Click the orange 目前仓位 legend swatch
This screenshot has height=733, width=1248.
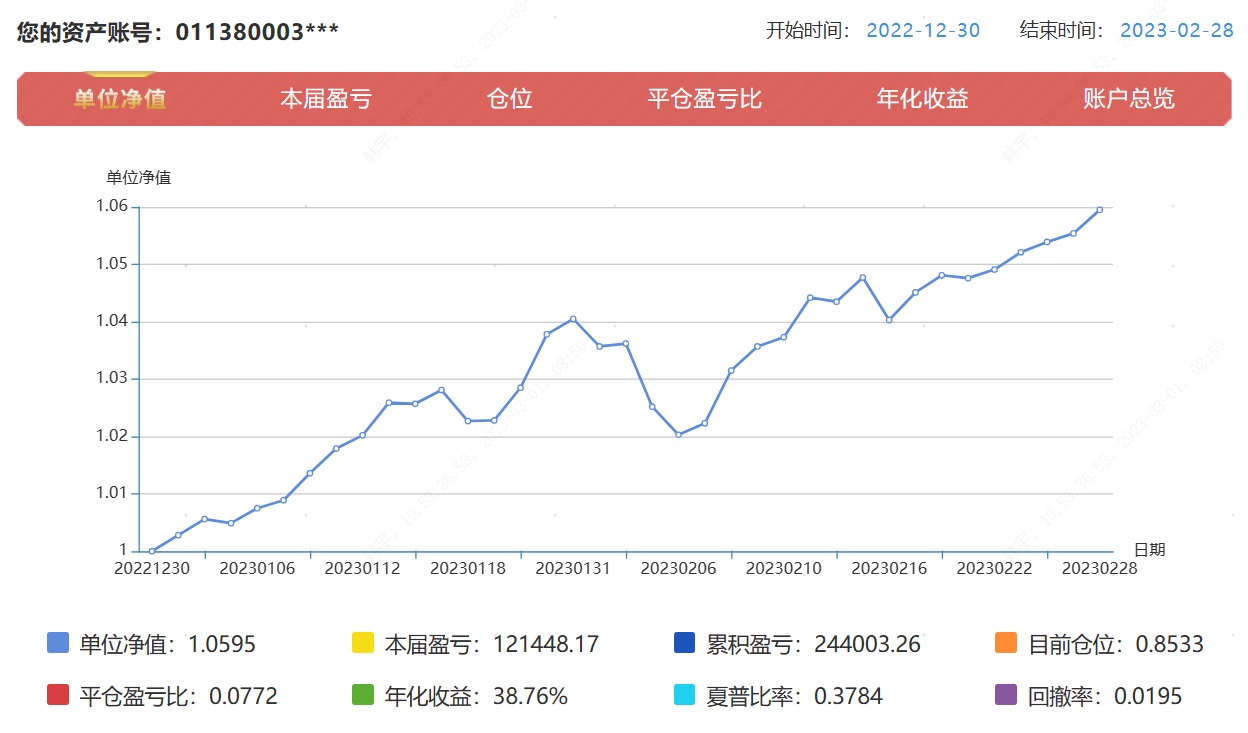pyautogui.click(x=1007, y=643)
